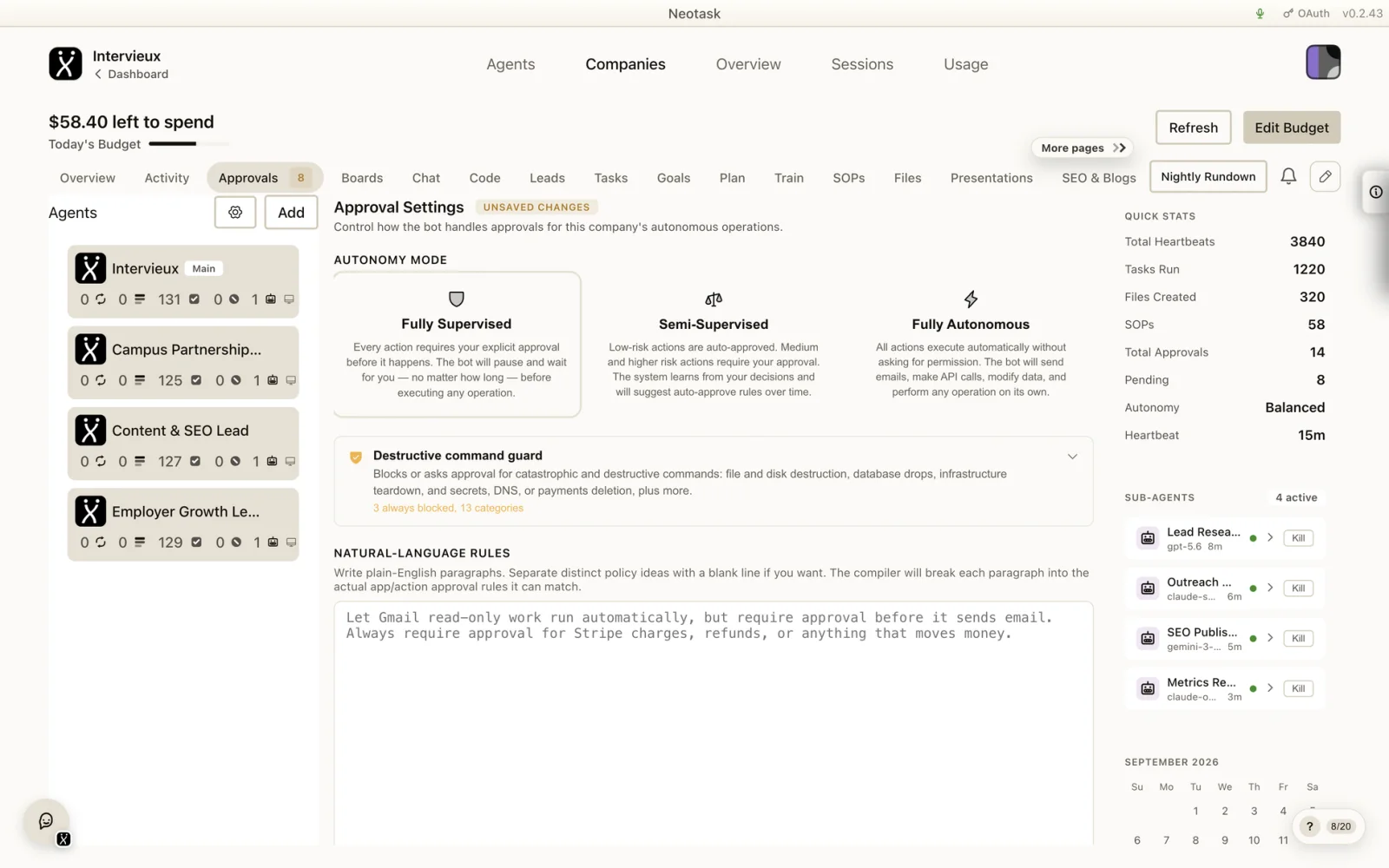Click the microphone icon in title bar
Image resolution: width=1389 pixels, height=868 pixels.
(1260, 13)
